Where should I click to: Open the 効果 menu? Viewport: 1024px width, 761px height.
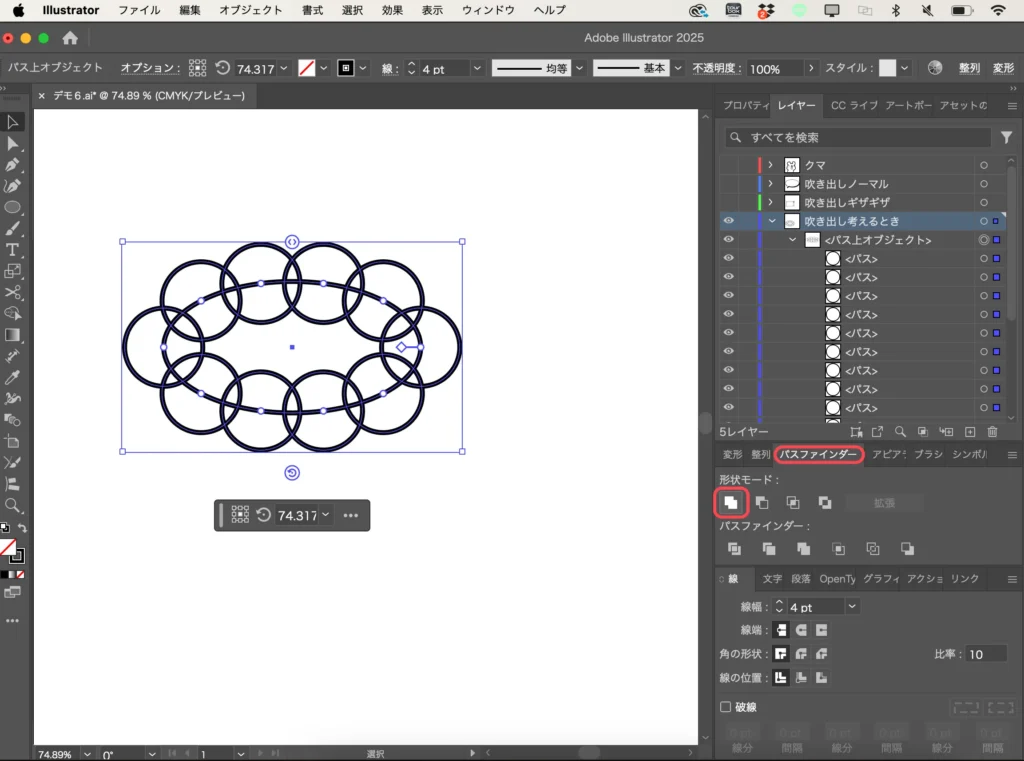[392, 10]
